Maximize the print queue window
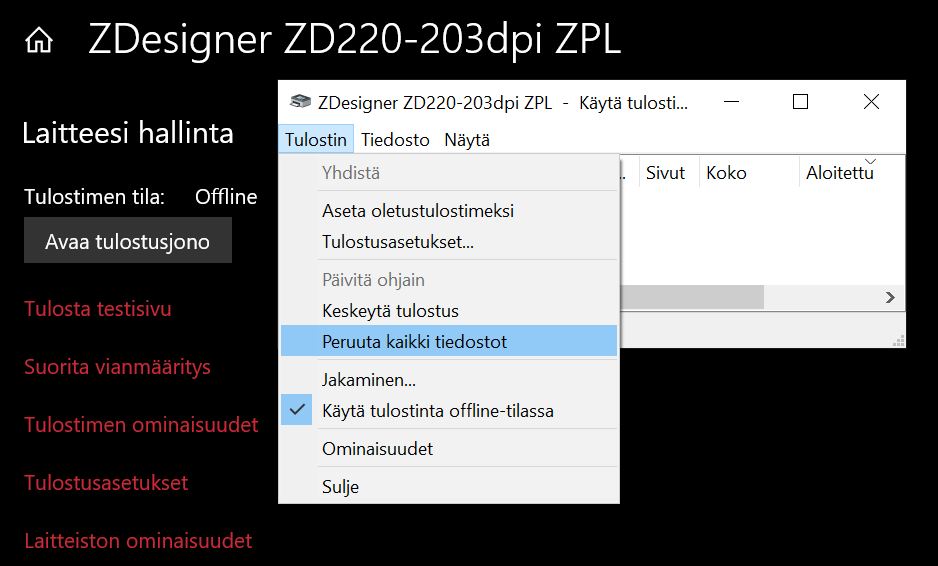Image resolution: width=938 pixels, height=566 pixels. pyautogui.click(x=800, y=102)
